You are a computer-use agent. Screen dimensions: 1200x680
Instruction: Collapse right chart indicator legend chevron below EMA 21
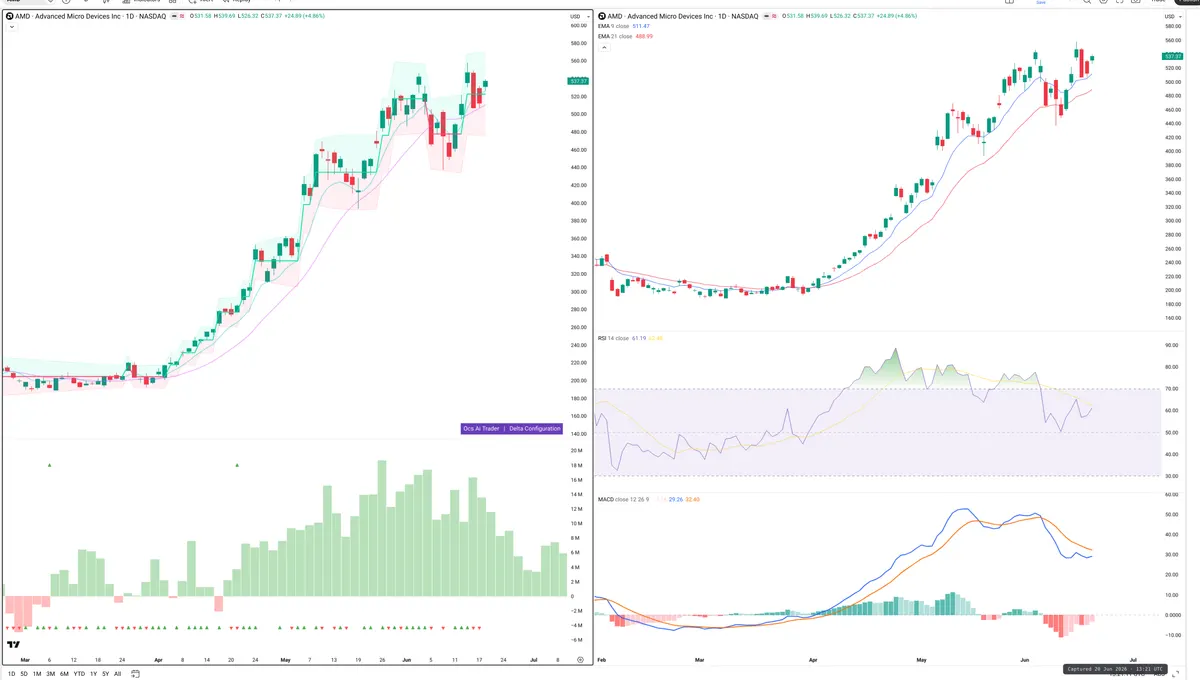(x=603, y=46)
